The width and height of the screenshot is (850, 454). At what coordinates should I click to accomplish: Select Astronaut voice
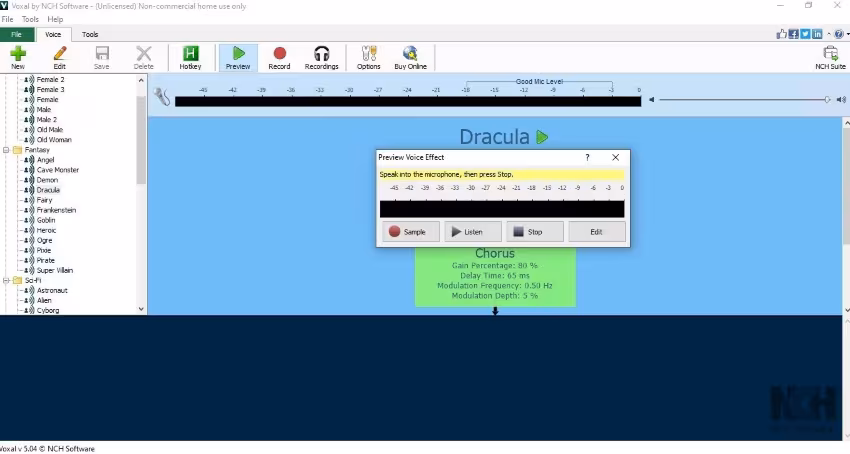point(52,291)
